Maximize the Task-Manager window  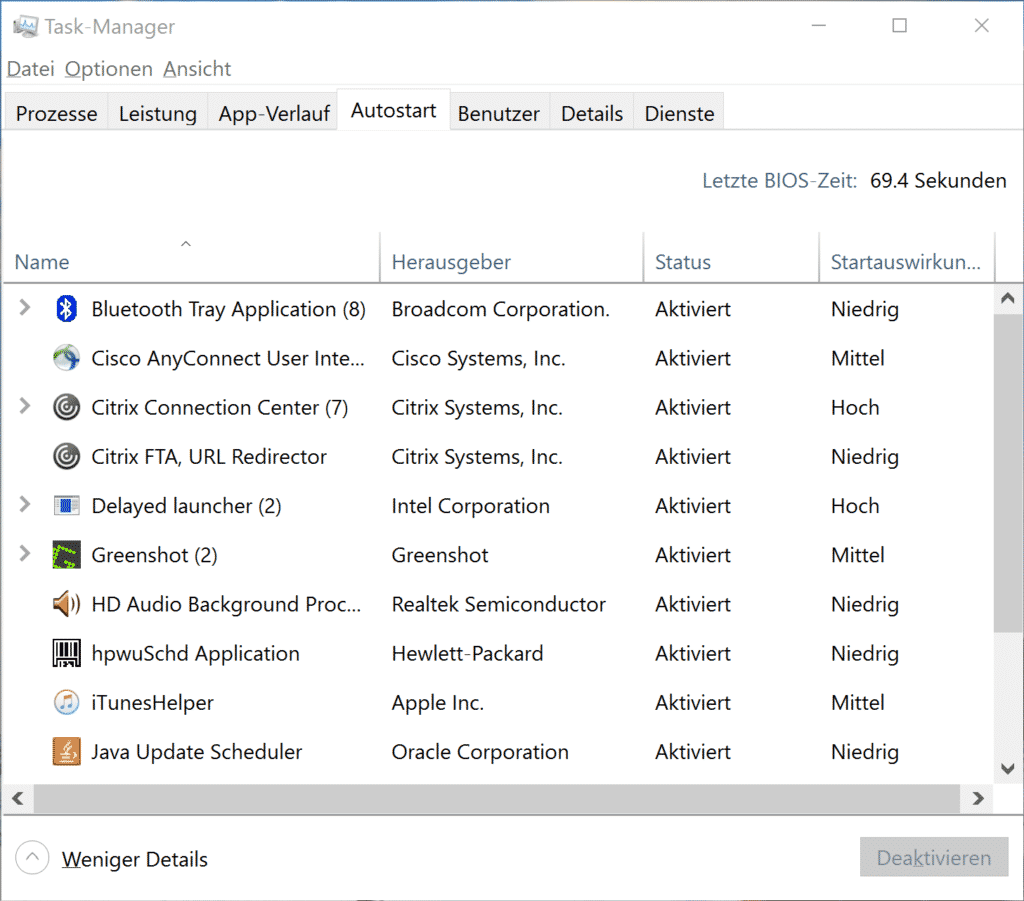click(899, 25)
